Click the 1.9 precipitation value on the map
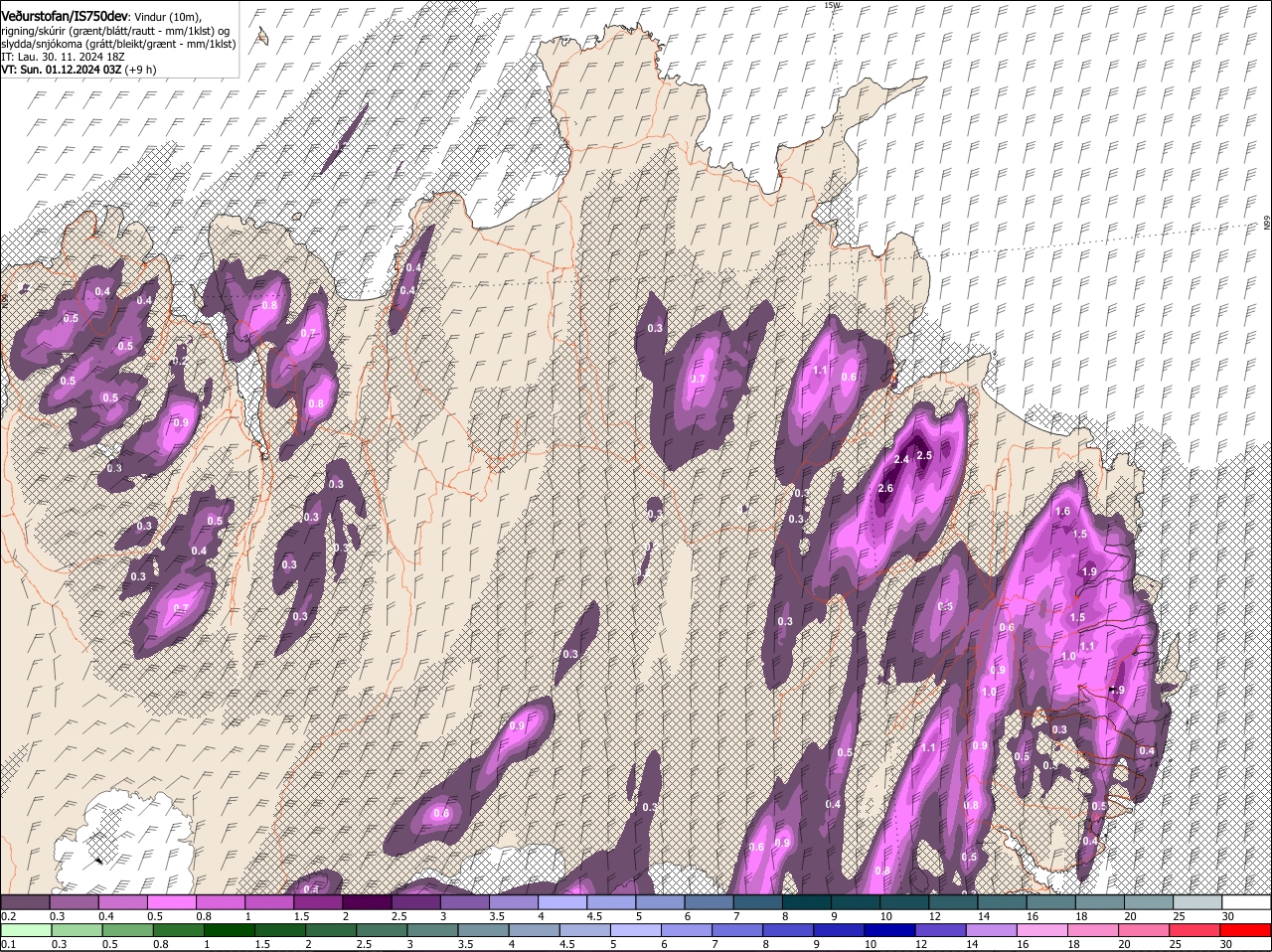This screenshot has width=1272, height=952. [1089, 571]
